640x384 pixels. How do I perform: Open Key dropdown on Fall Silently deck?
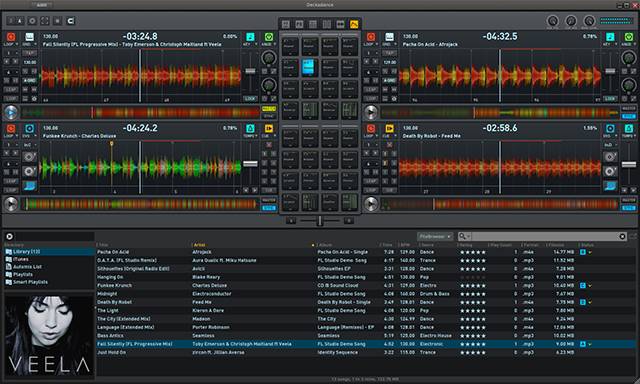(250, 44)
